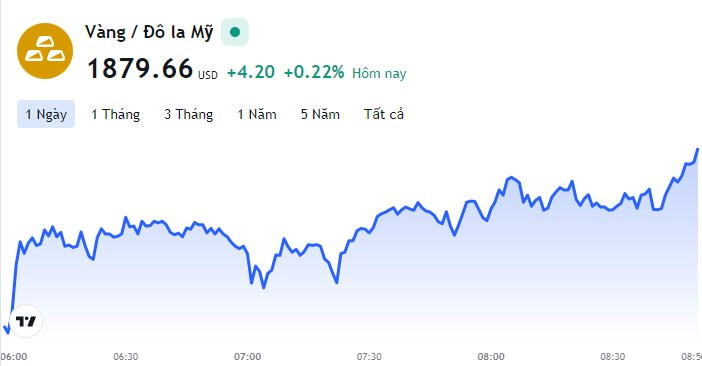Click the green market status indicator

(235, 32)
